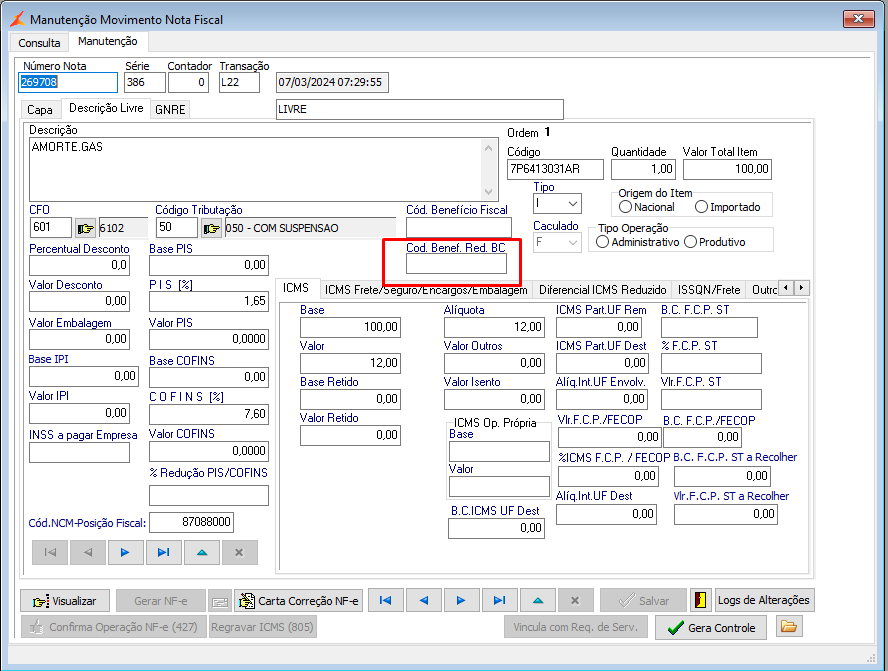This screenshot has height=671, width=888.
Task: Click the Cod. Benef. Red. BC field
Action: point(456,264)
